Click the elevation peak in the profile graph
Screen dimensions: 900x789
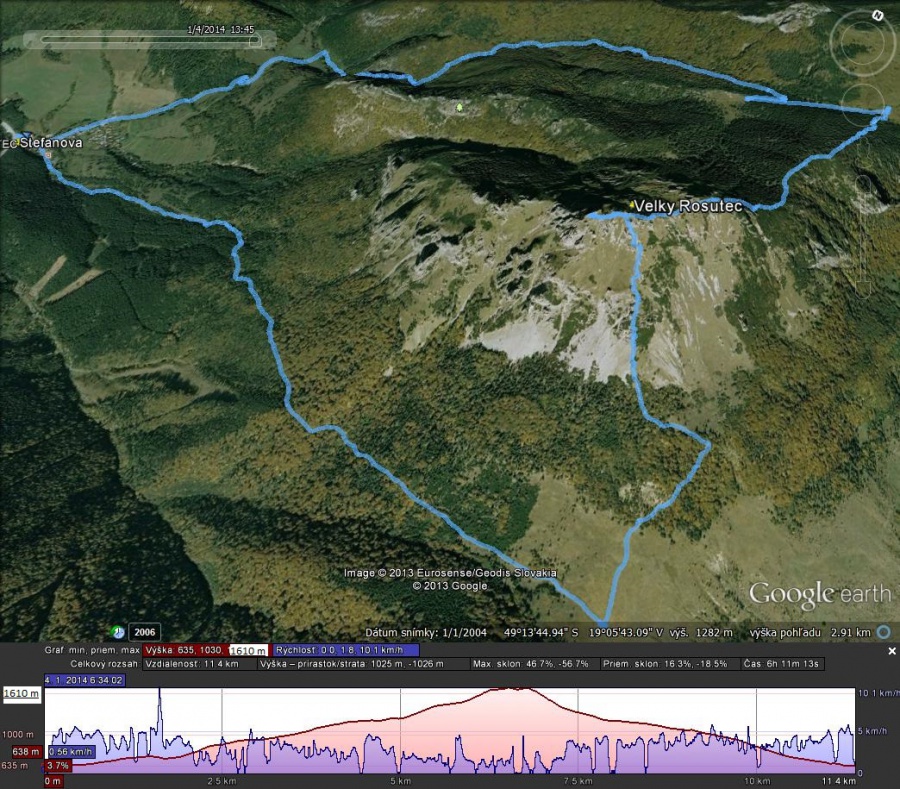[x=515, y=689]
